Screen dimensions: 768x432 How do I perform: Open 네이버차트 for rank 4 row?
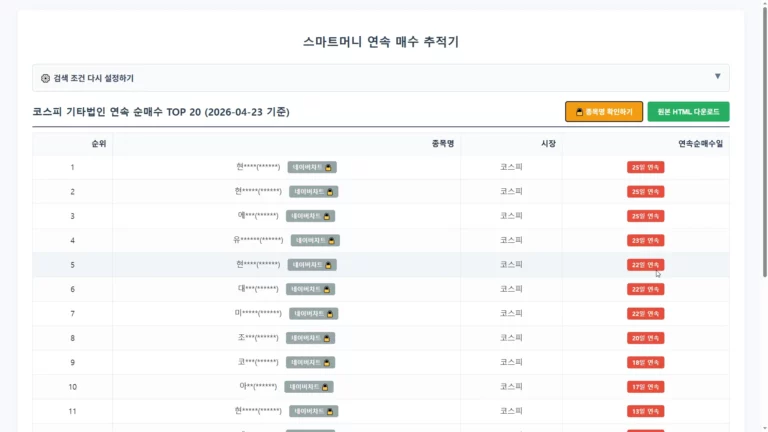point(315,240)
